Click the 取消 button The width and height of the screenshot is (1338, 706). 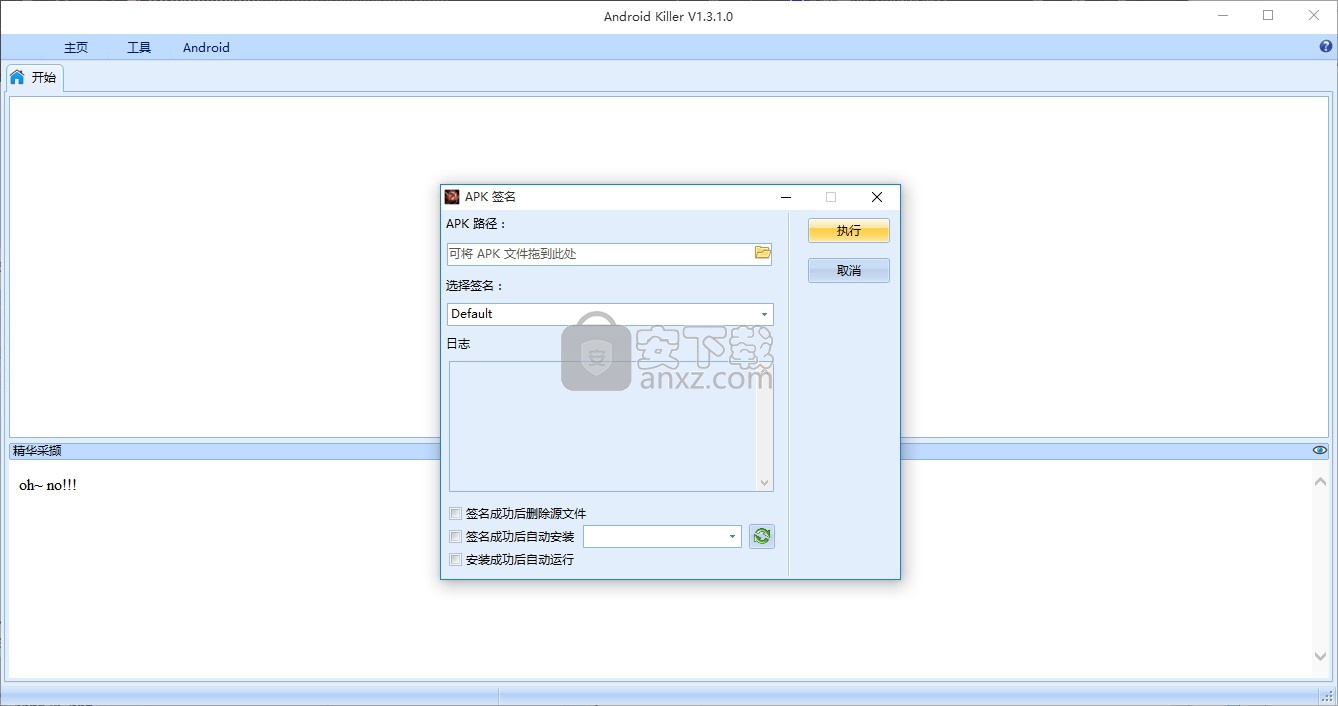click(849, 270)
